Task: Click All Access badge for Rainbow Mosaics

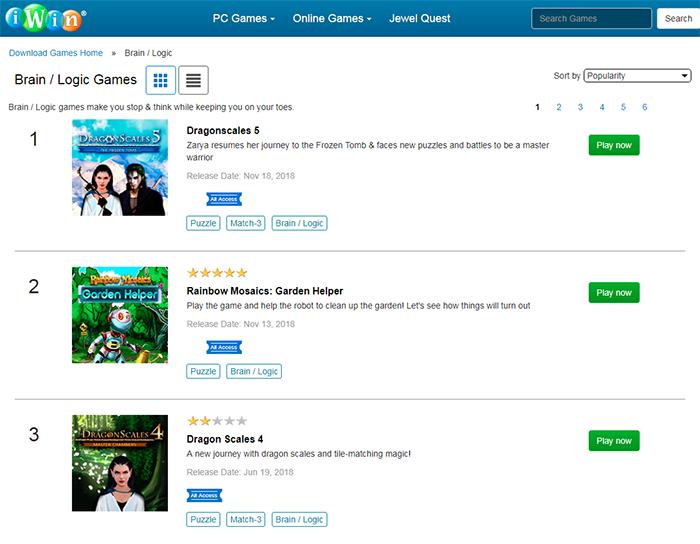Action: pyautogui.click(x=224, y=347)
